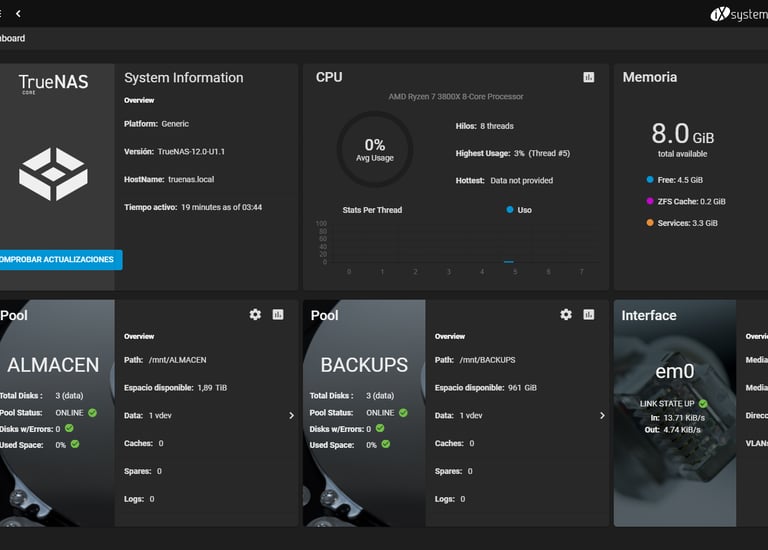The height and width of the screenshot is (550, 768).
Task: Click BACKUPS Pool Status ONLINE checkmark
Action: pos(403,413)
